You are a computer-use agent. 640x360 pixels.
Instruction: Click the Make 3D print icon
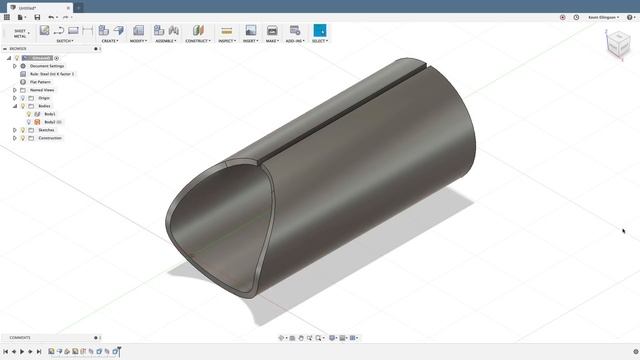(x=272, y=30)
